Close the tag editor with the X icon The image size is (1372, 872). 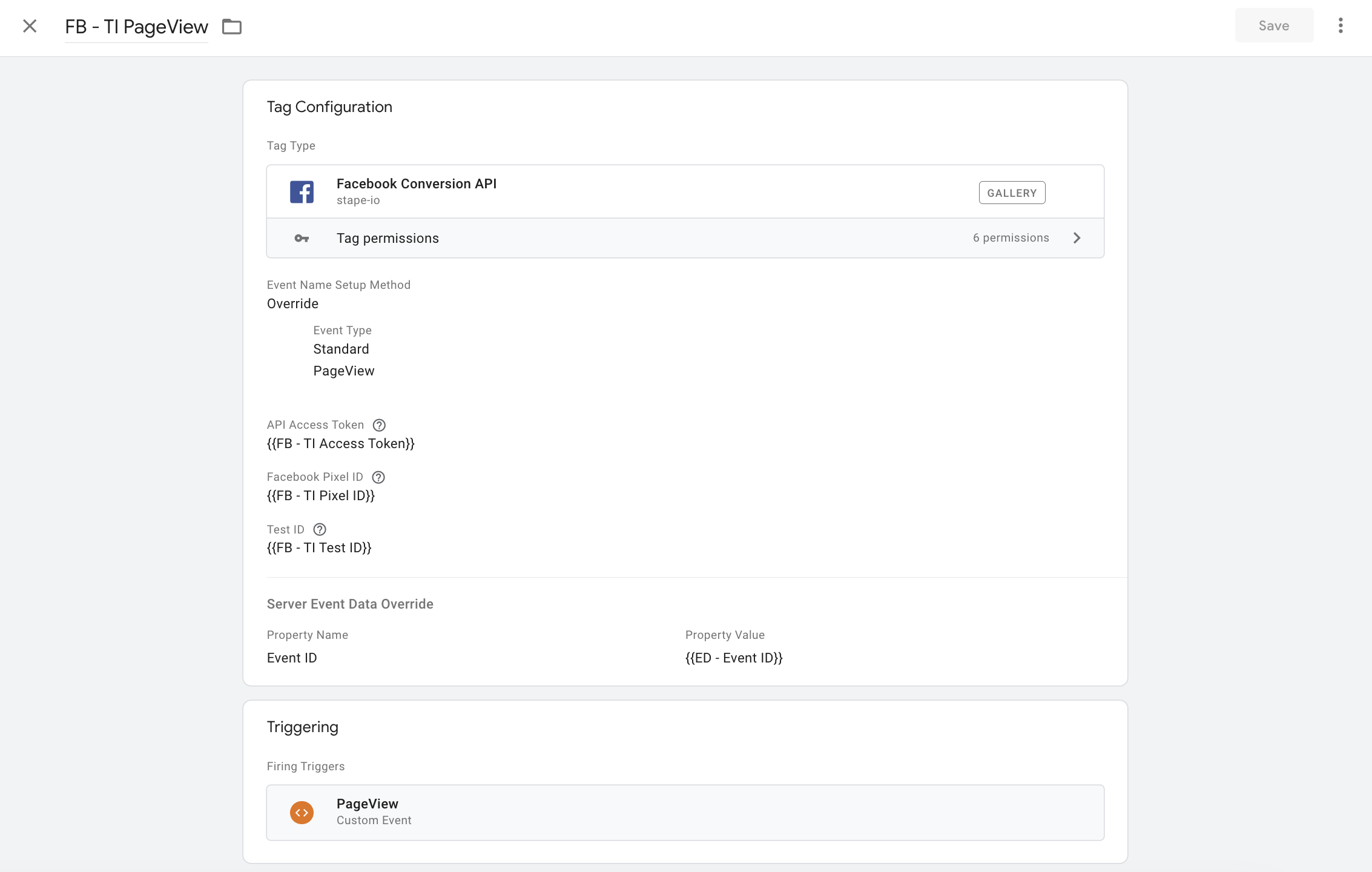pyautogui.click(x=30, y=26)
